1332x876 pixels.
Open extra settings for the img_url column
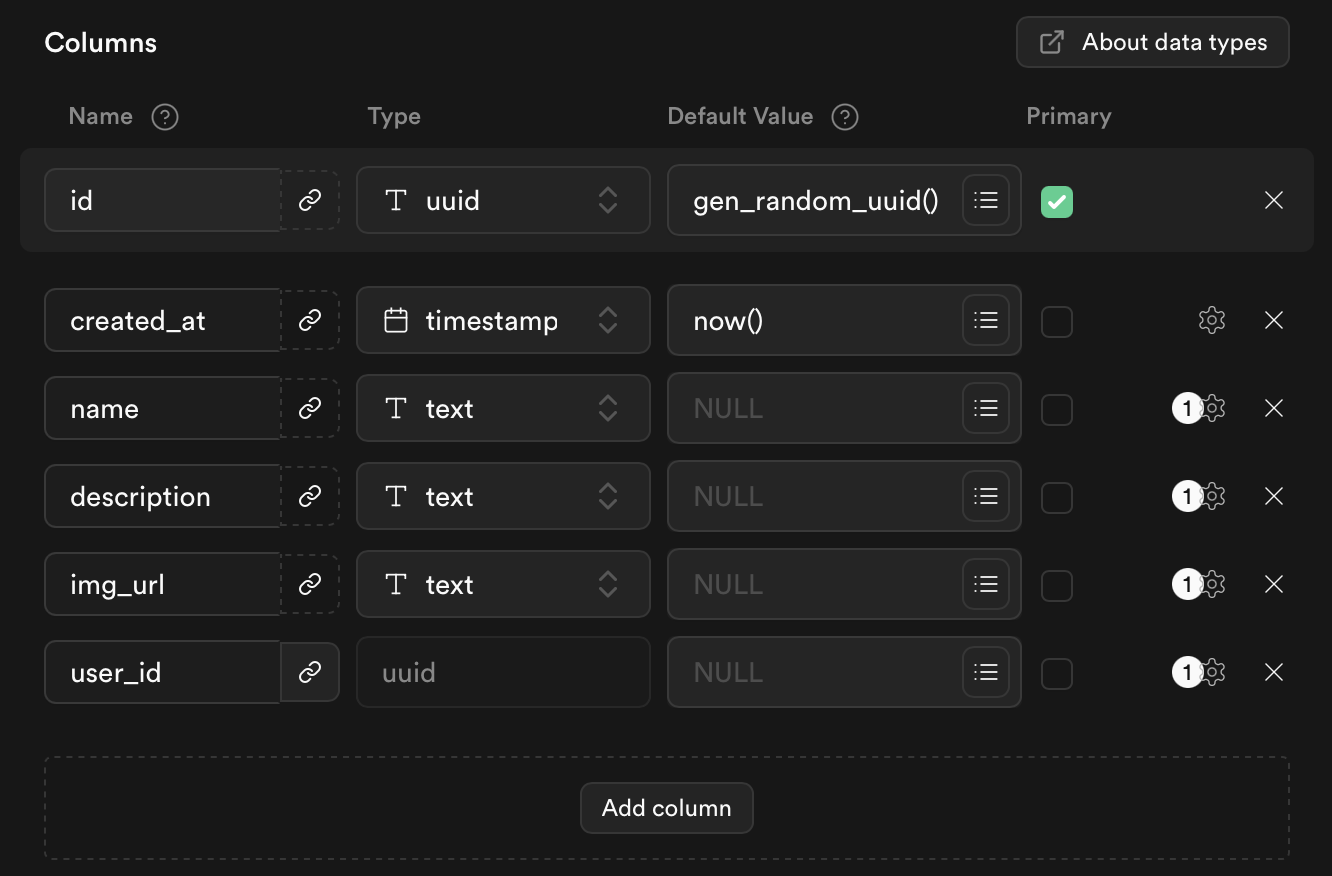1212,584
